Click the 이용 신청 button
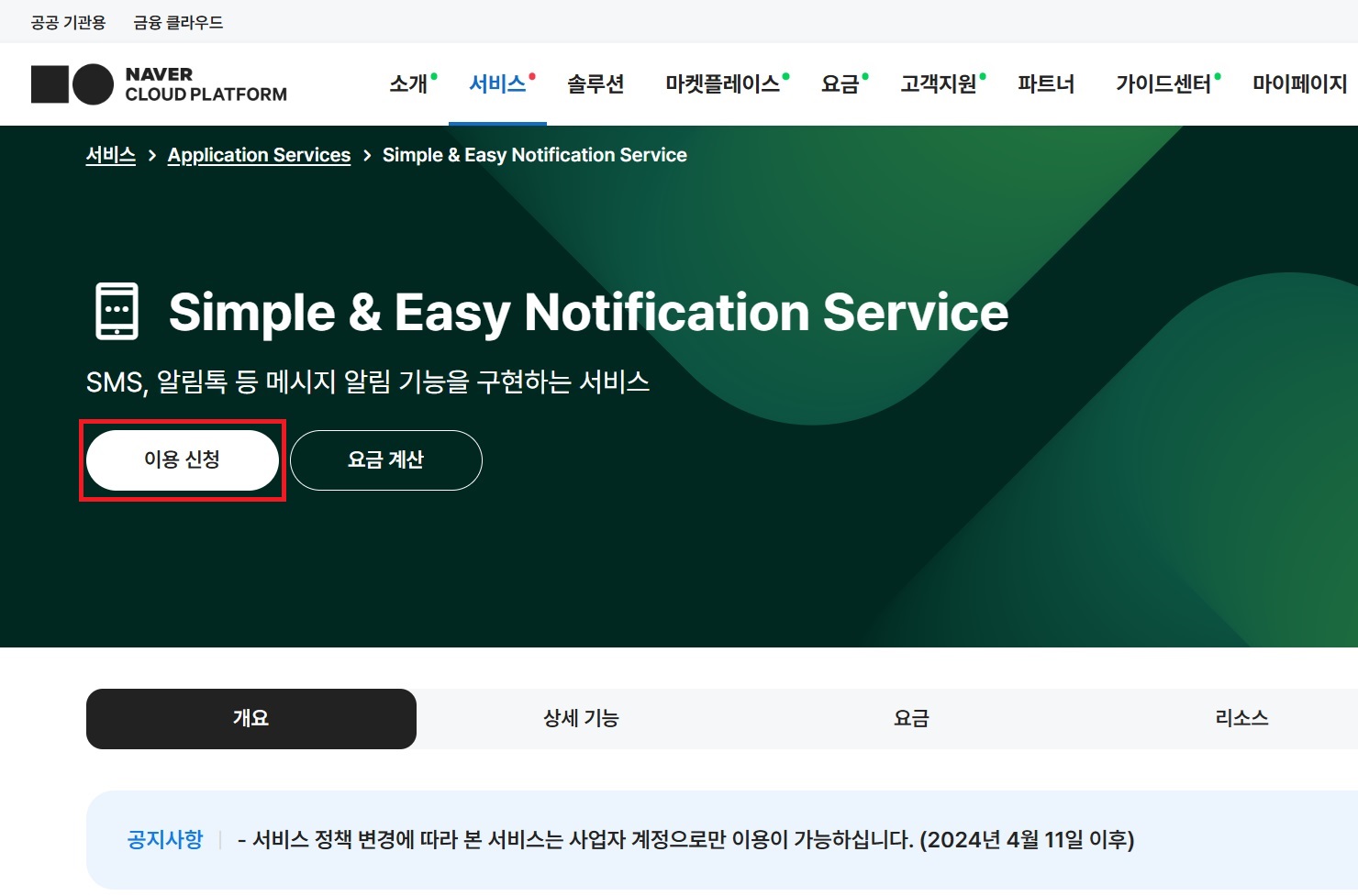This screenshot has height=896, width=1358. [x=183, y=459]
